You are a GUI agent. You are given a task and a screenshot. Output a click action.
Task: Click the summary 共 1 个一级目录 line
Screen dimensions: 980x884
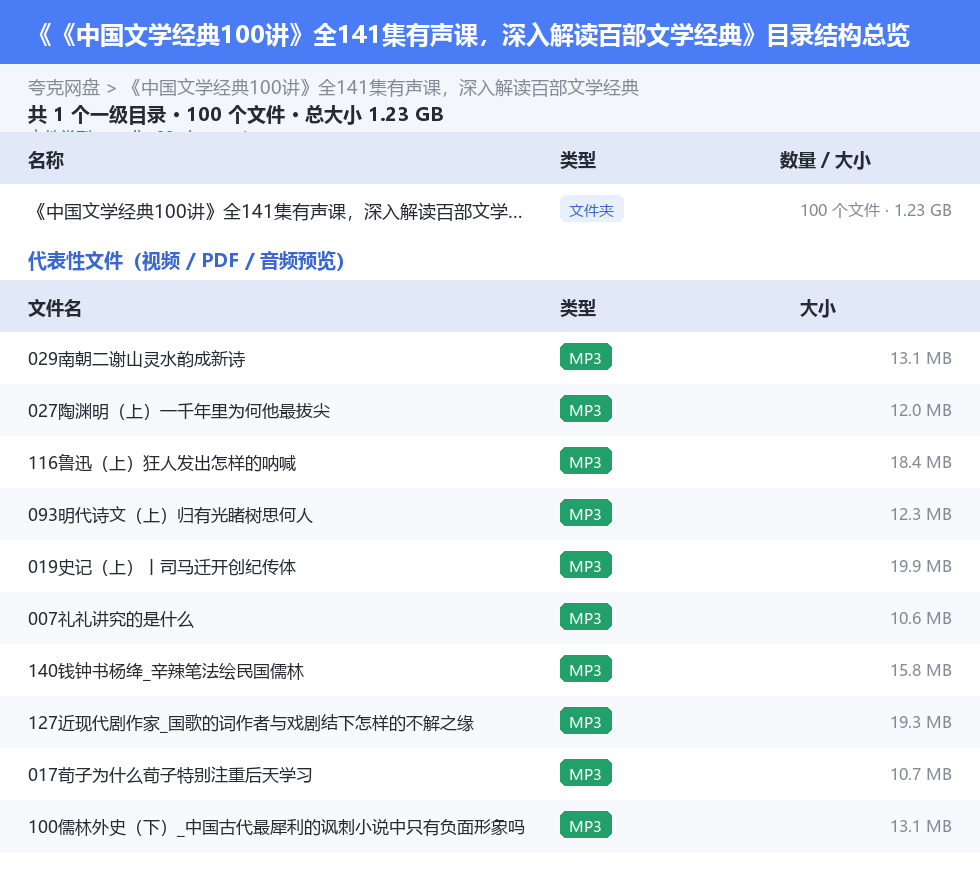click(x=236, y=114)
